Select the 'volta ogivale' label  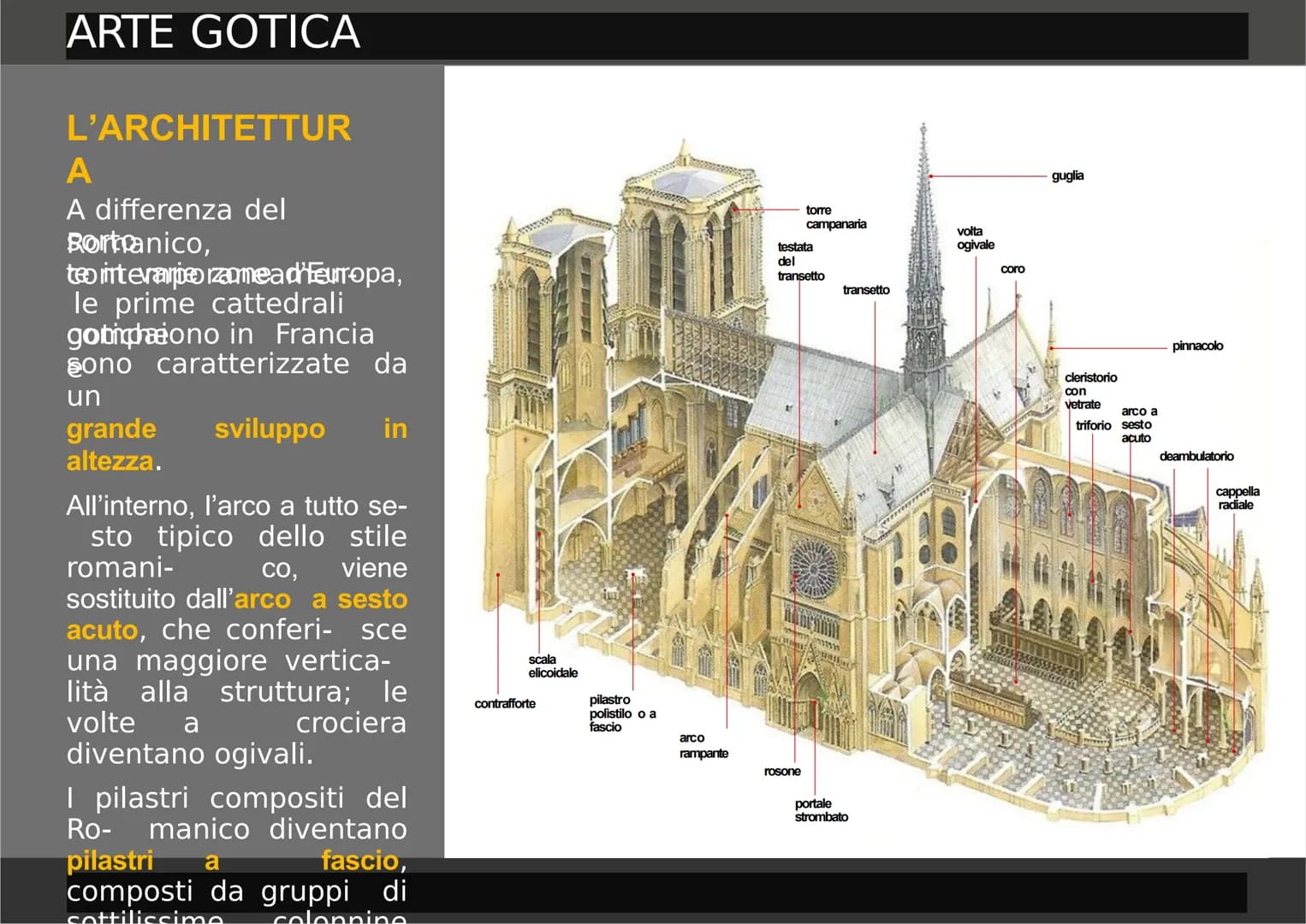[x=975, y=238]
